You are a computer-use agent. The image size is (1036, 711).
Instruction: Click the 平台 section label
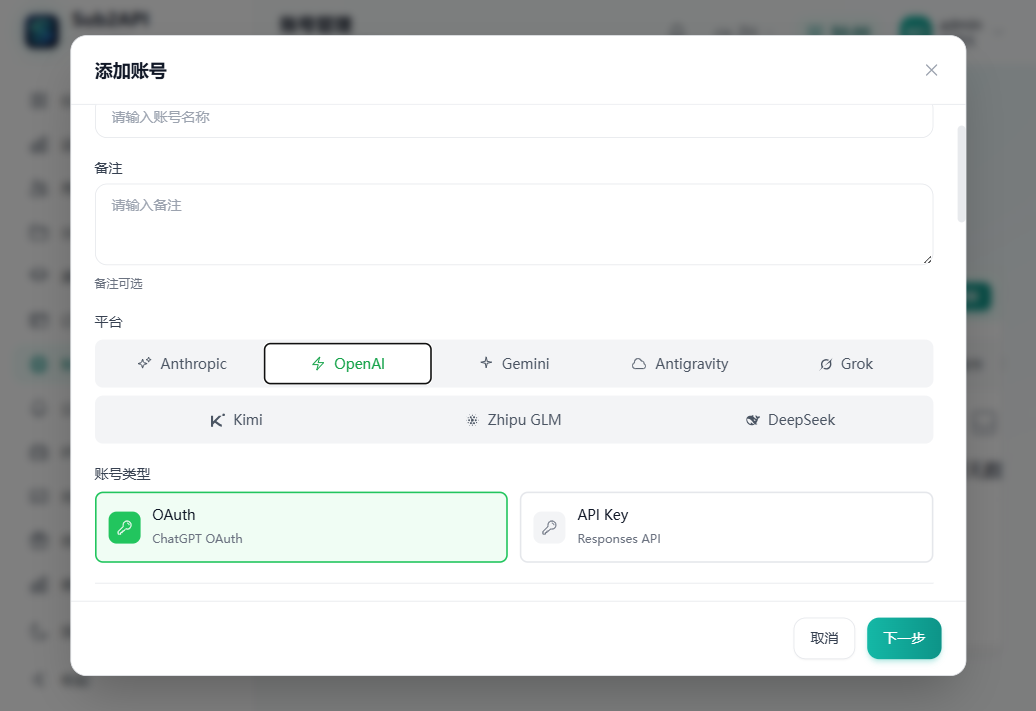(x=108, y=322)
